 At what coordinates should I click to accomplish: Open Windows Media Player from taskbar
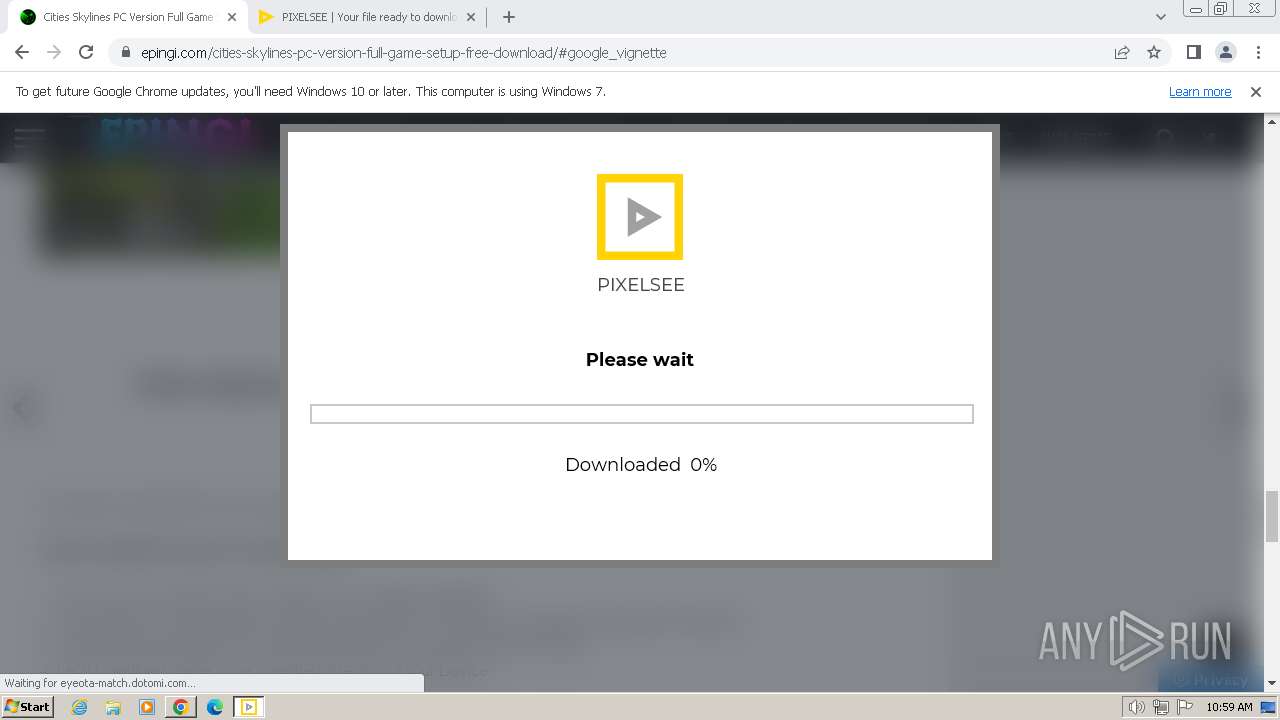[147, 707]
